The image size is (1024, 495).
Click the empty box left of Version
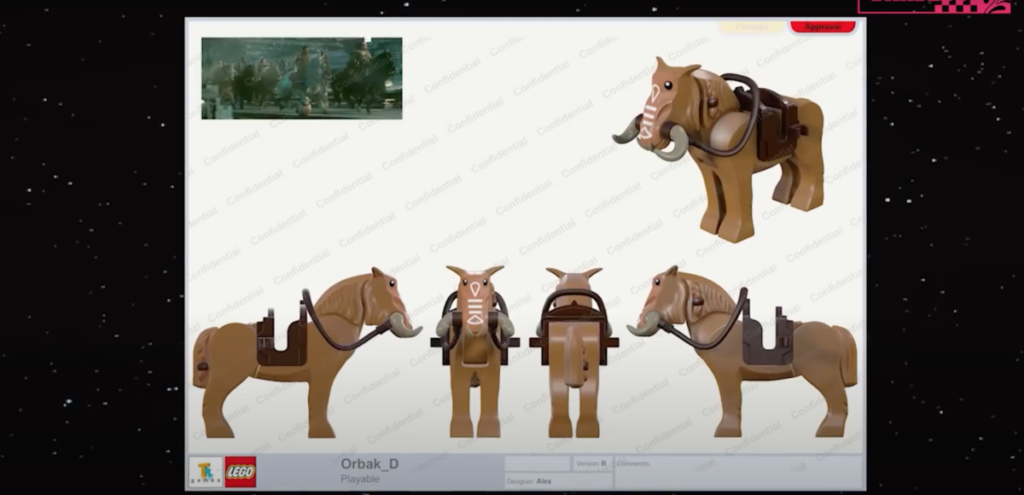tap(537, 464)
